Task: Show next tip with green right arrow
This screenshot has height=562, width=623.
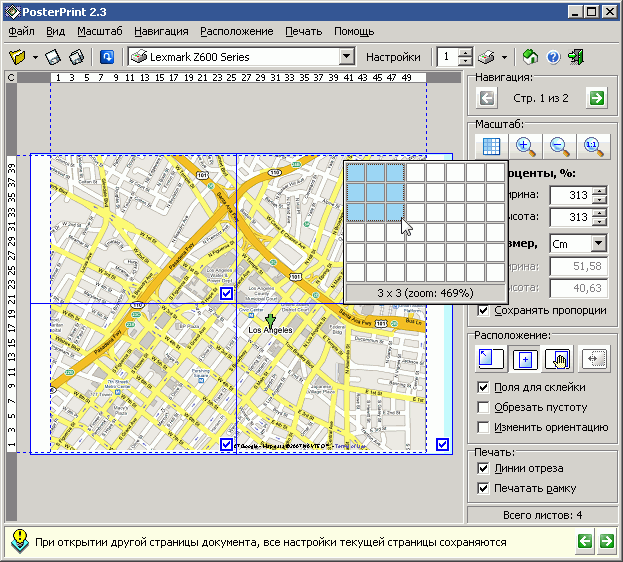Action: (x=606, y=541)
